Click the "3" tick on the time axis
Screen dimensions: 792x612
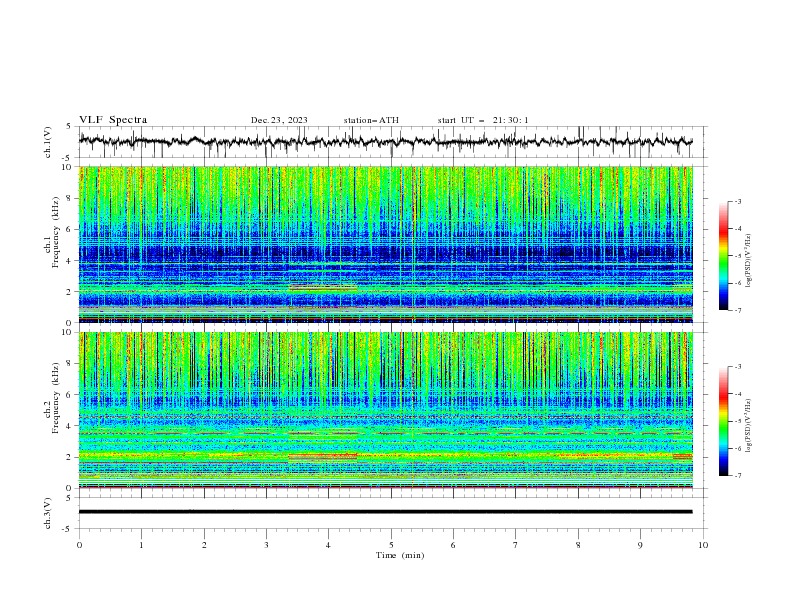point(266,545)
